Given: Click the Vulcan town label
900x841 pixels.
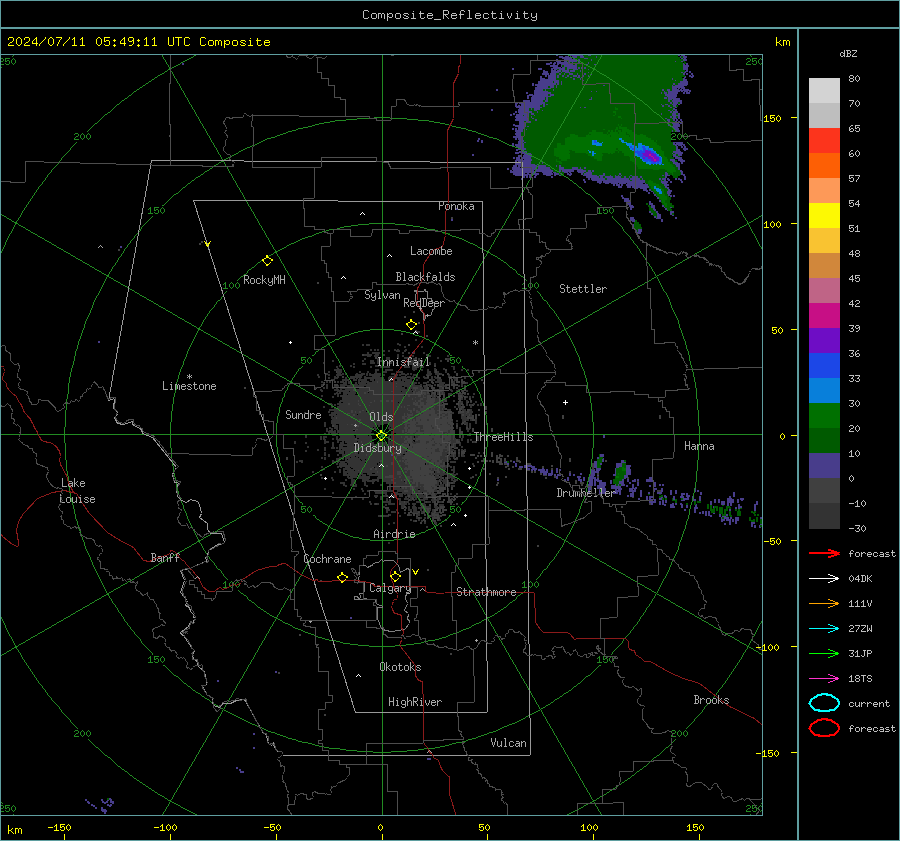Looking at the screenshot, I should coord(508,743).
